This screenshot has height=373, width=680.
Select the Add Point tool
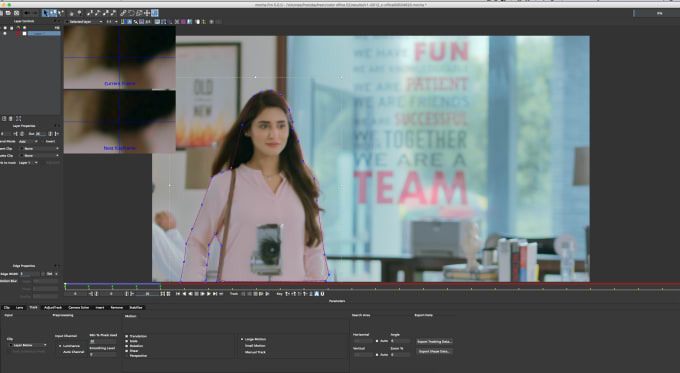[x=61, y=13]
